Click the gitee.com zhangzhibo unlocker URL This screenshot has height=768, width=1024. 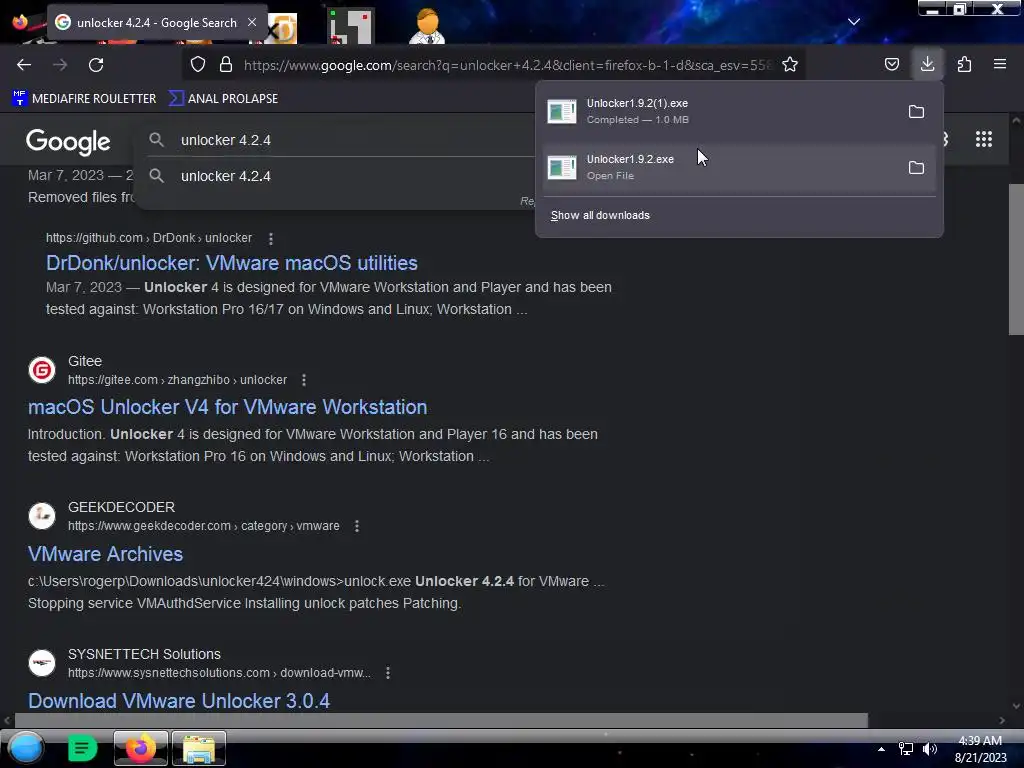pyautogui.click(x=177, y=379)
